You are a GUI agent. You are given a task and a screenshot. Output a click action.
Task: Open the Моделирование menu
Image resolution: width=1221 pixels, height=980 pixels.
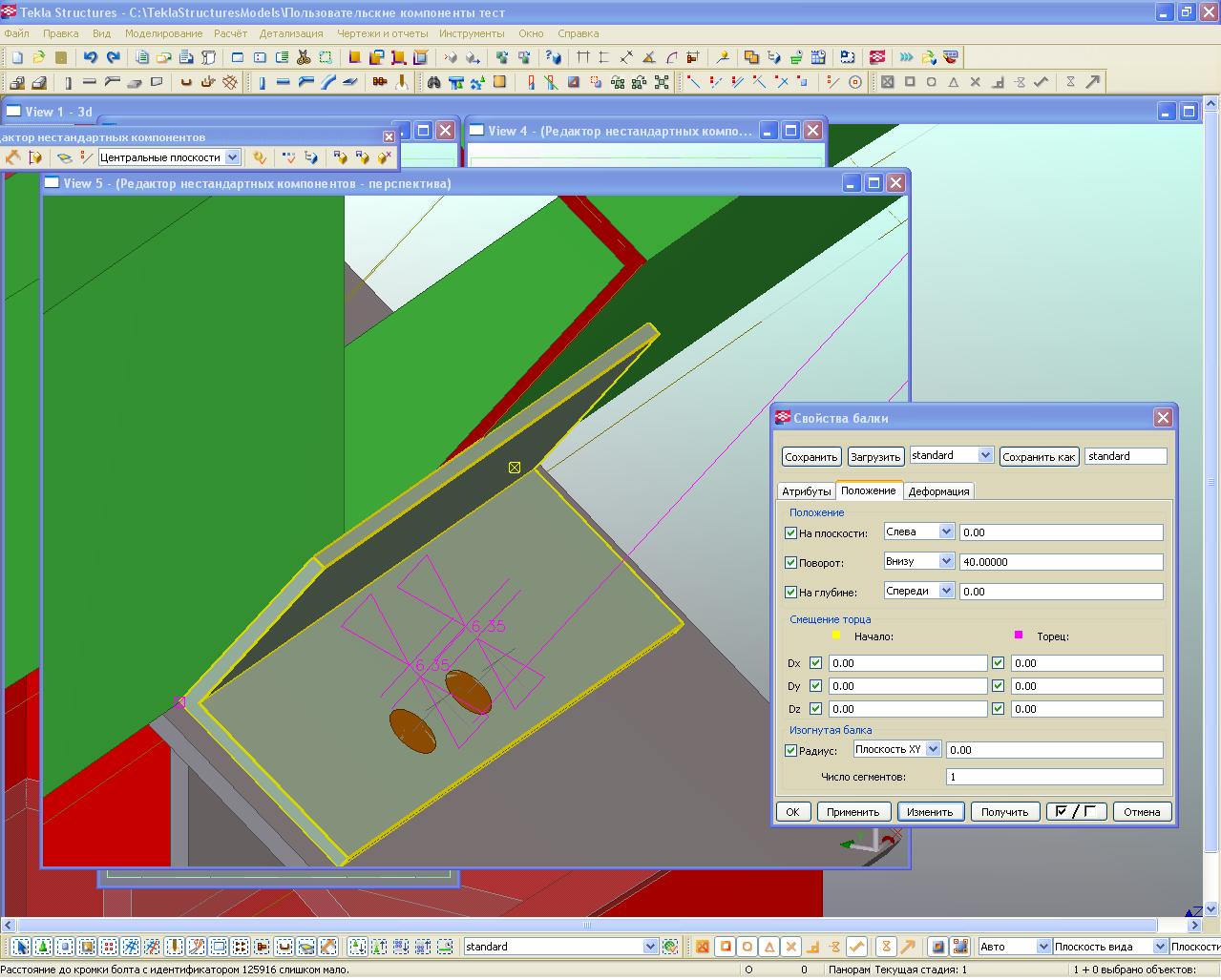click(163, 33)
